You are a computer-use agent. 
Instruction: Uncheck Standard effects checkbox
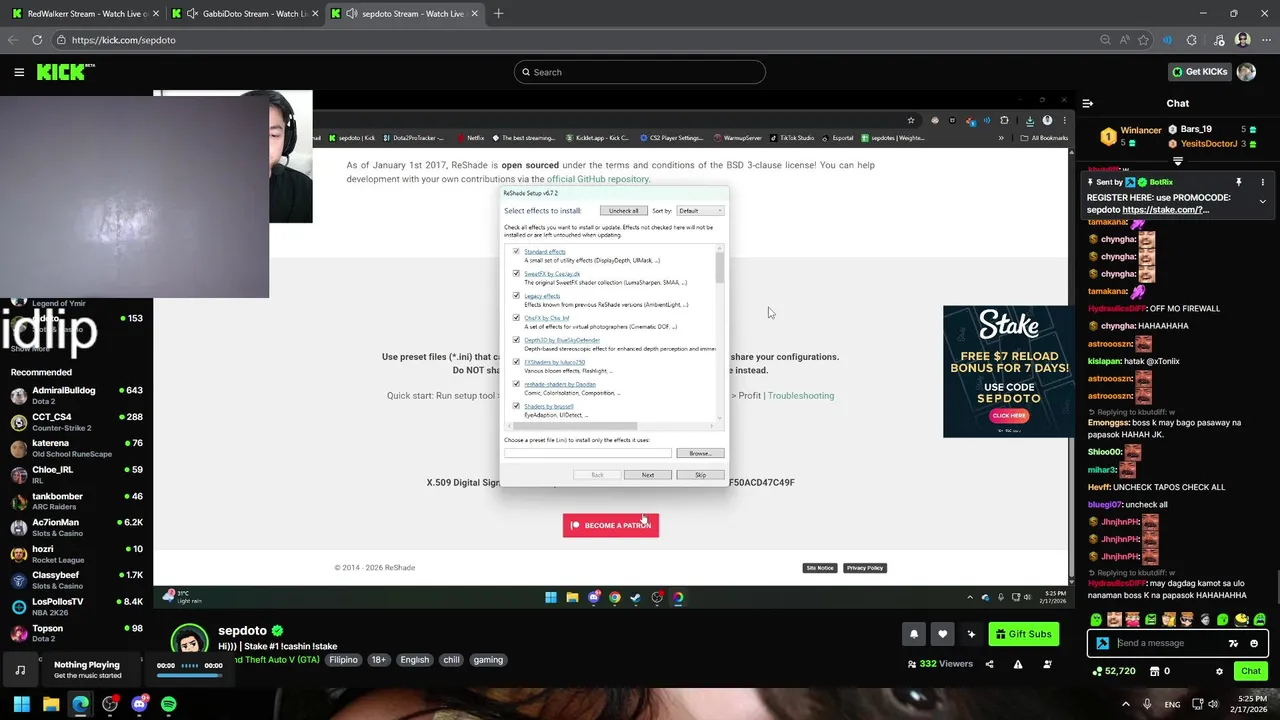(x=516, y=251)
